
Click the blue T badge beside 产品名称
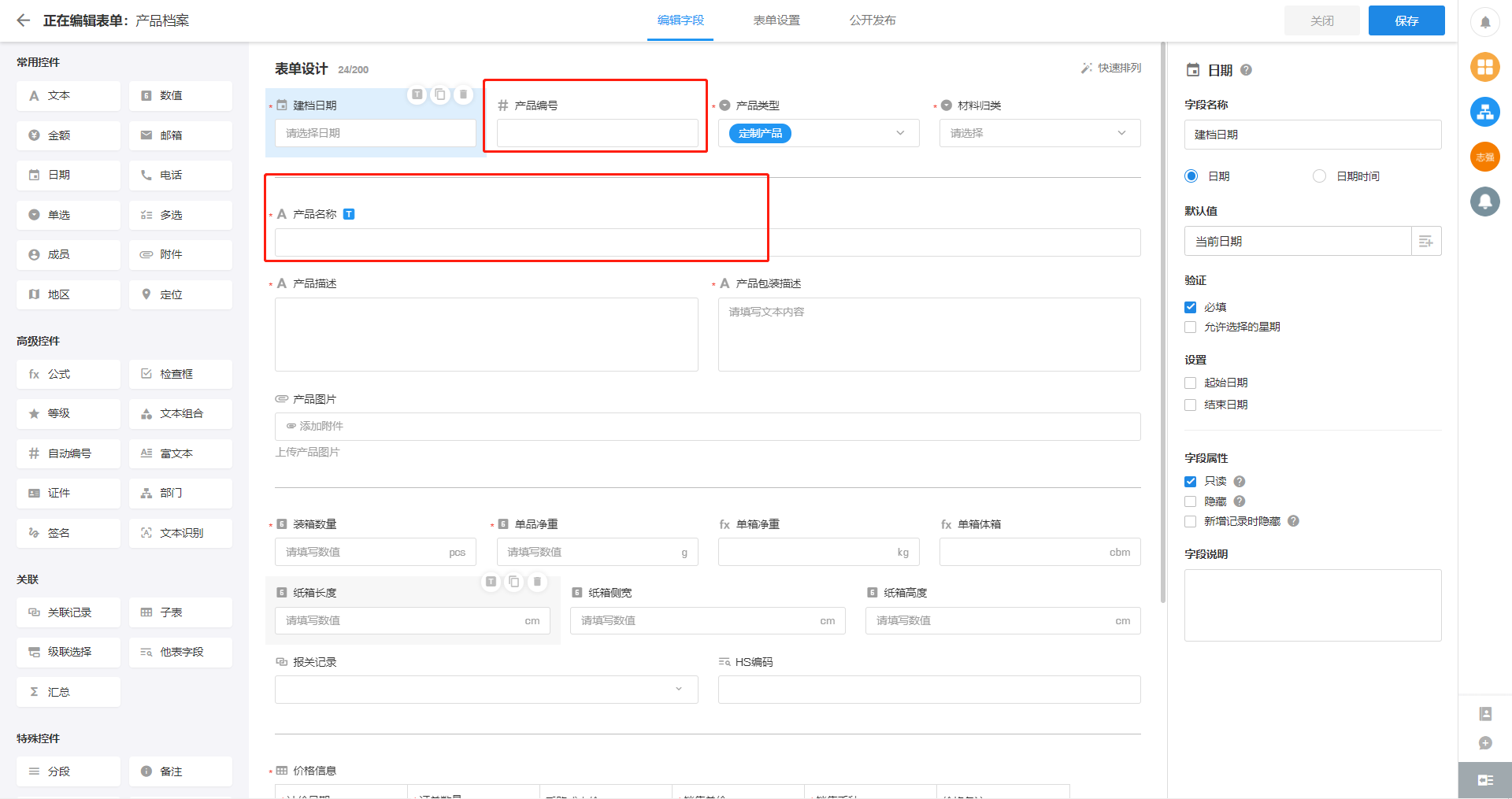click(349, 214)
